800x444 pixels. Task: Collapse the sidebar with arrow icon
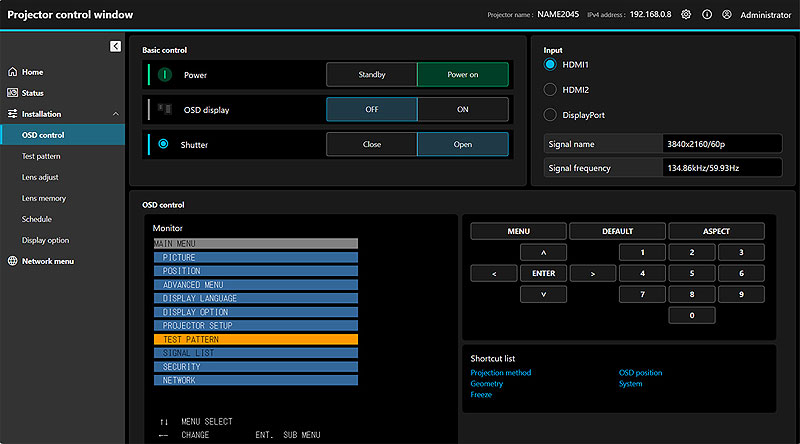(x=116, y=46)
